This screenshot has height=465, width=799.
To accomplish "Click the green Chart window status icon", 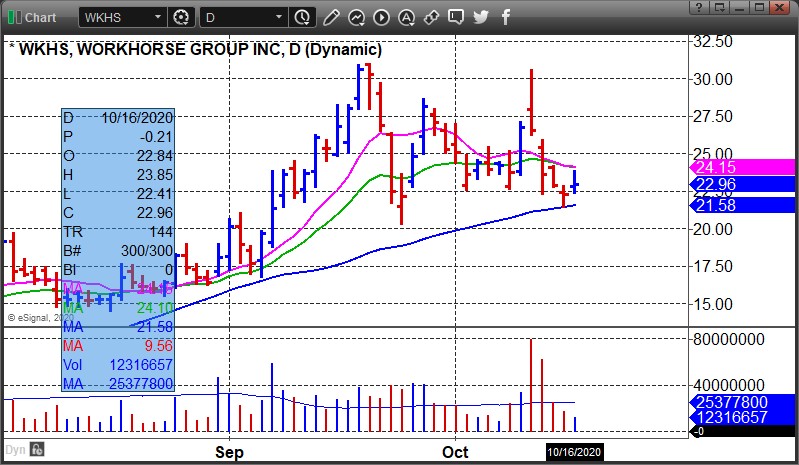I will pos(14,17).
